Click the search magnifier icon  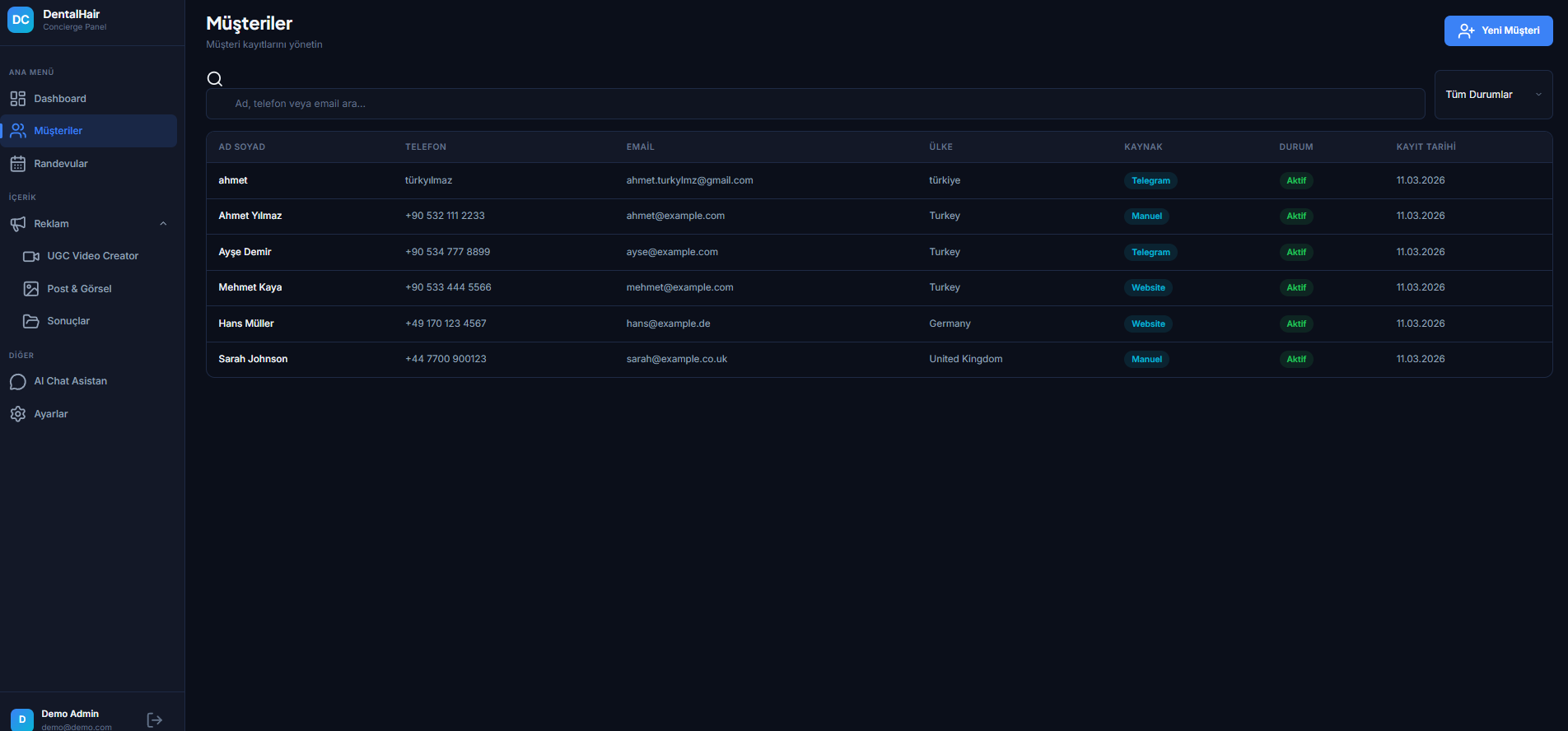215,79
